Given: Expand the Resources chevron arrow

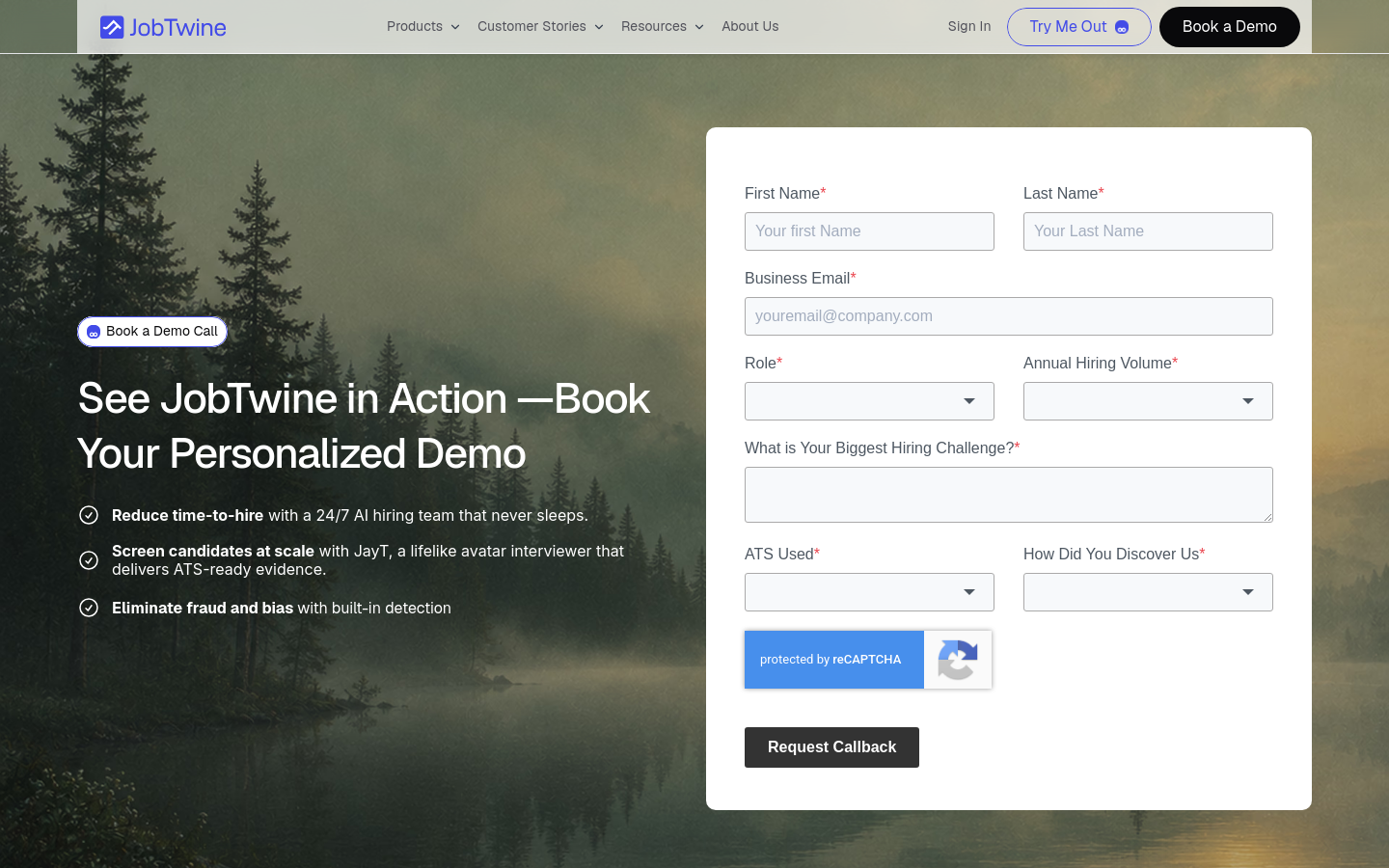Looking at the screenshot, I should pyautogui.click(x=699, y=27).
